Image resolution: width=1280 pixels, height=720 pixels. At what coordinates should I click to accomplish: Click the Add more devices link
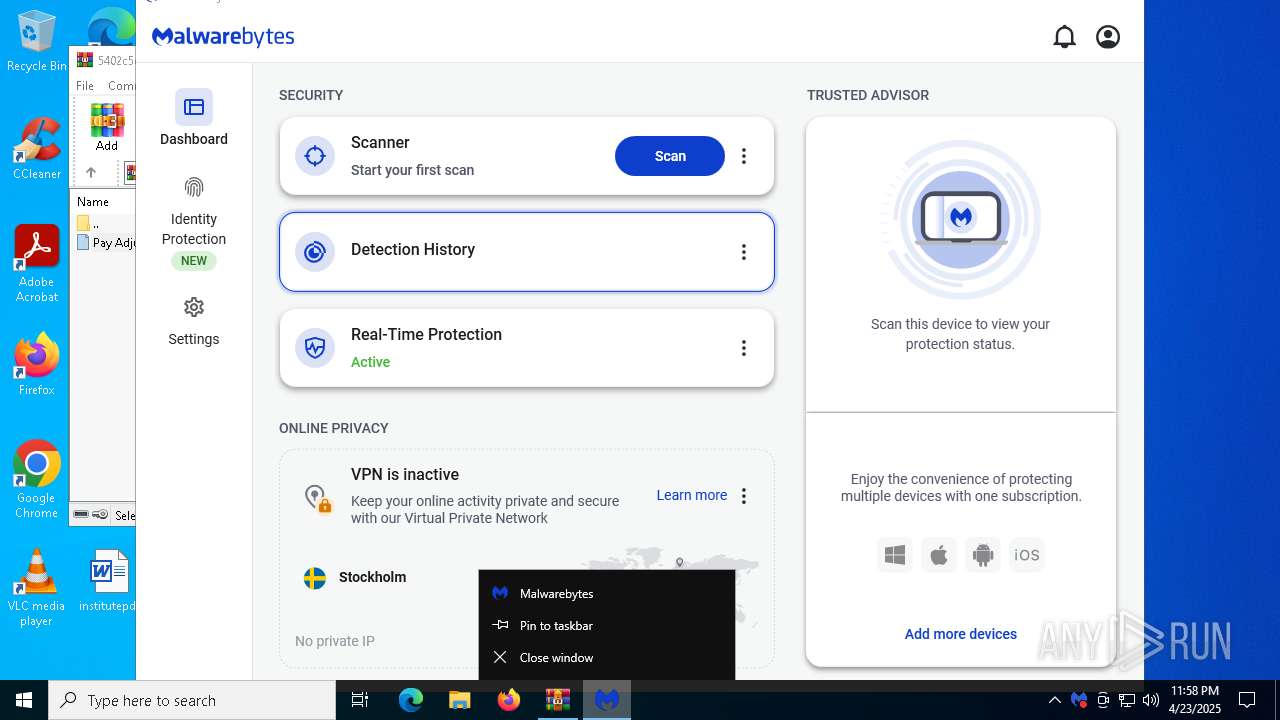tap(961, 634)
